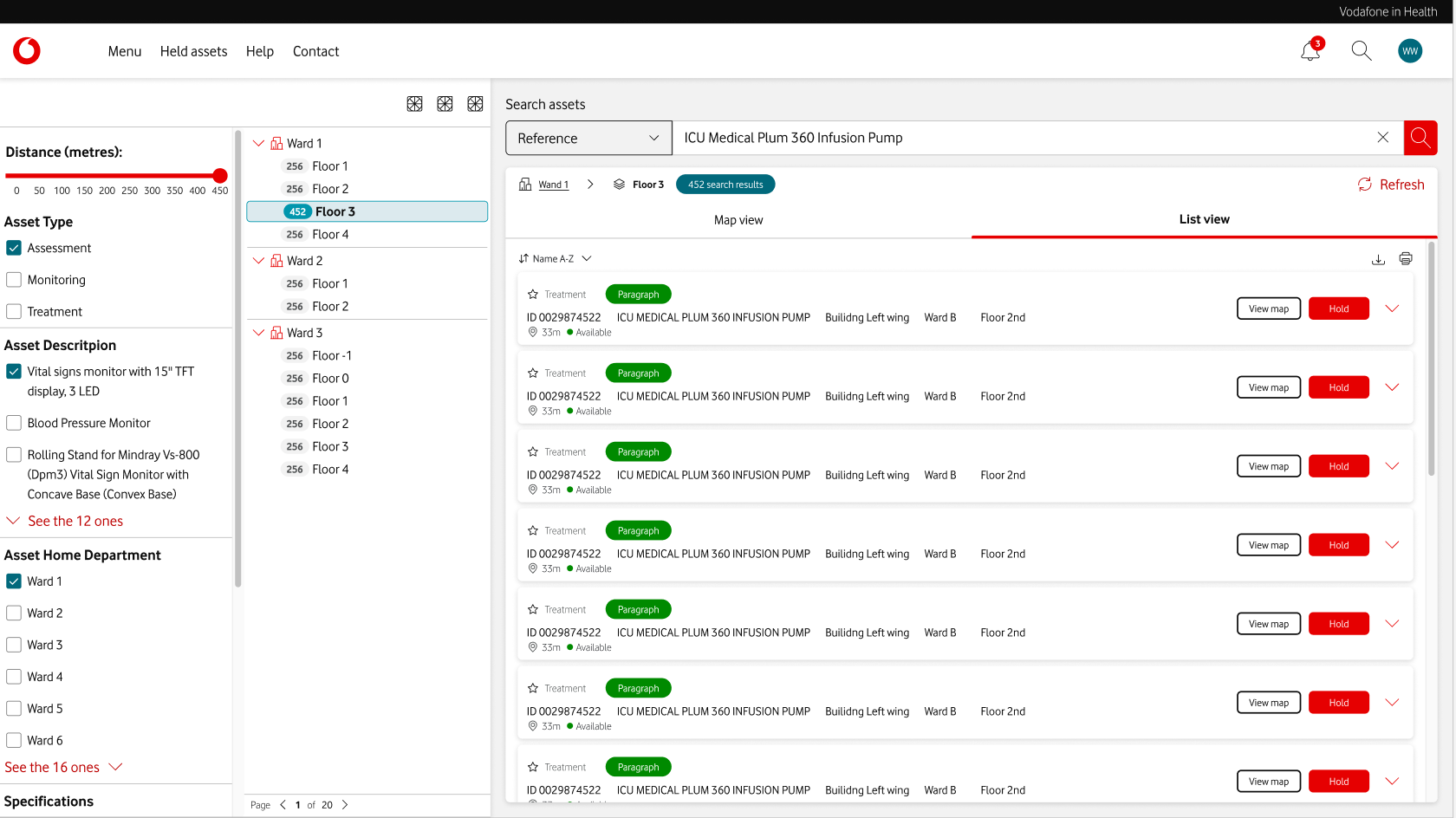Click the distance slider handle

(x=220, y=176)
